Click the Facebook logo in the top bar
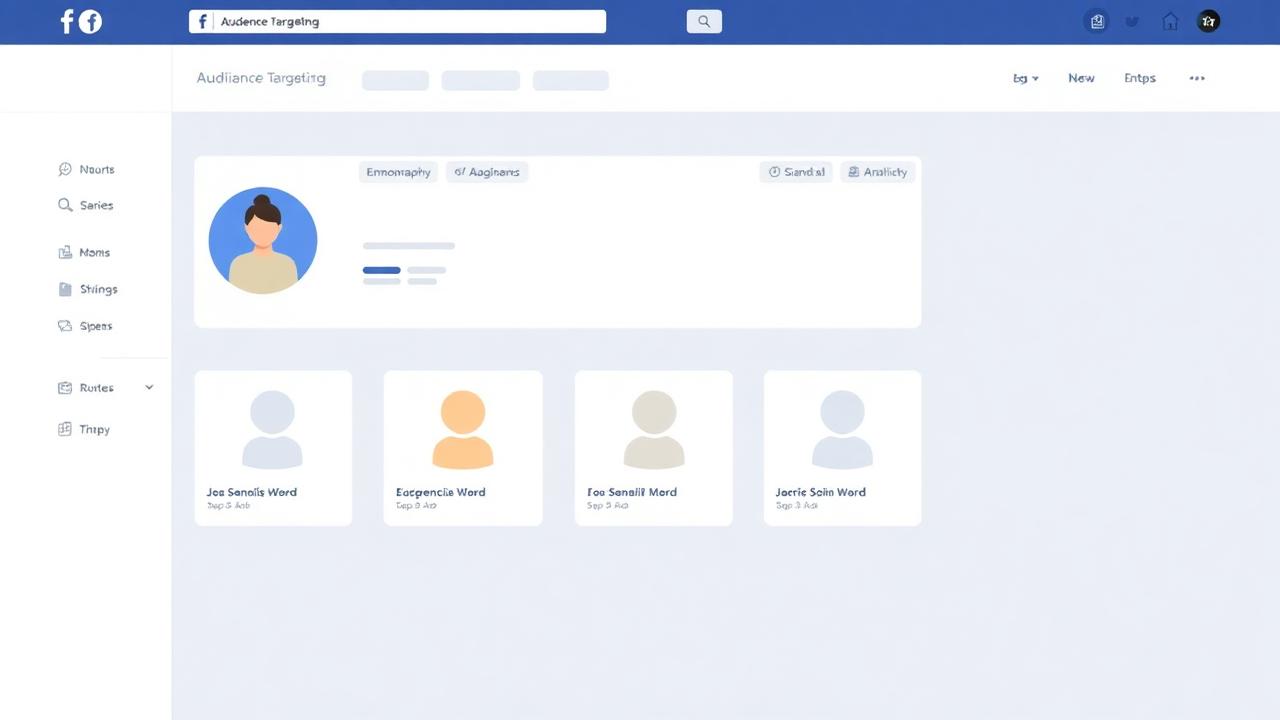This screenshot has height=720, width=1280. coord(81,21)
